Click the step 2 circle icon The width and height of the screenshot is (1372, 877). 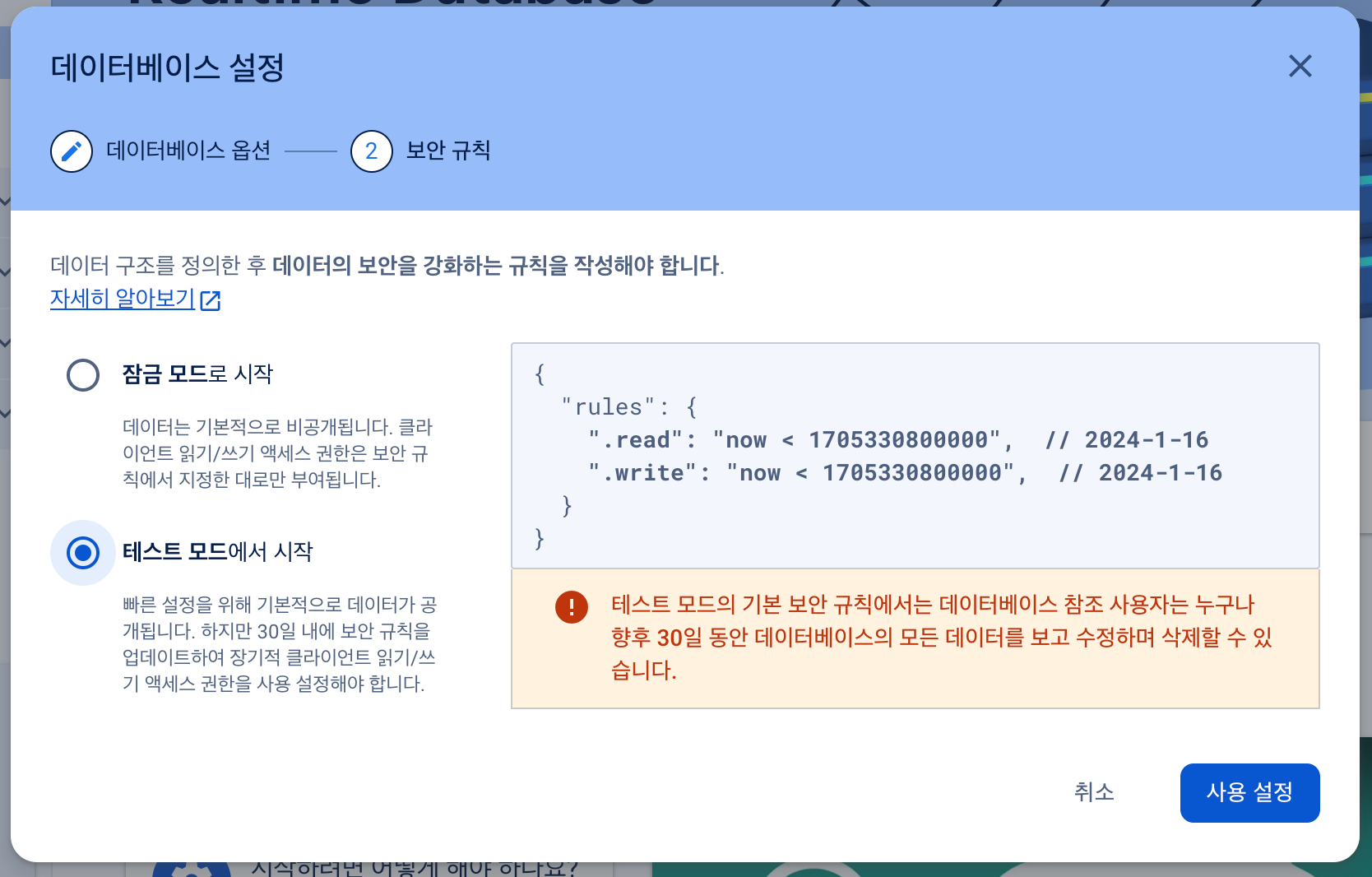click(x=372, y=151)
